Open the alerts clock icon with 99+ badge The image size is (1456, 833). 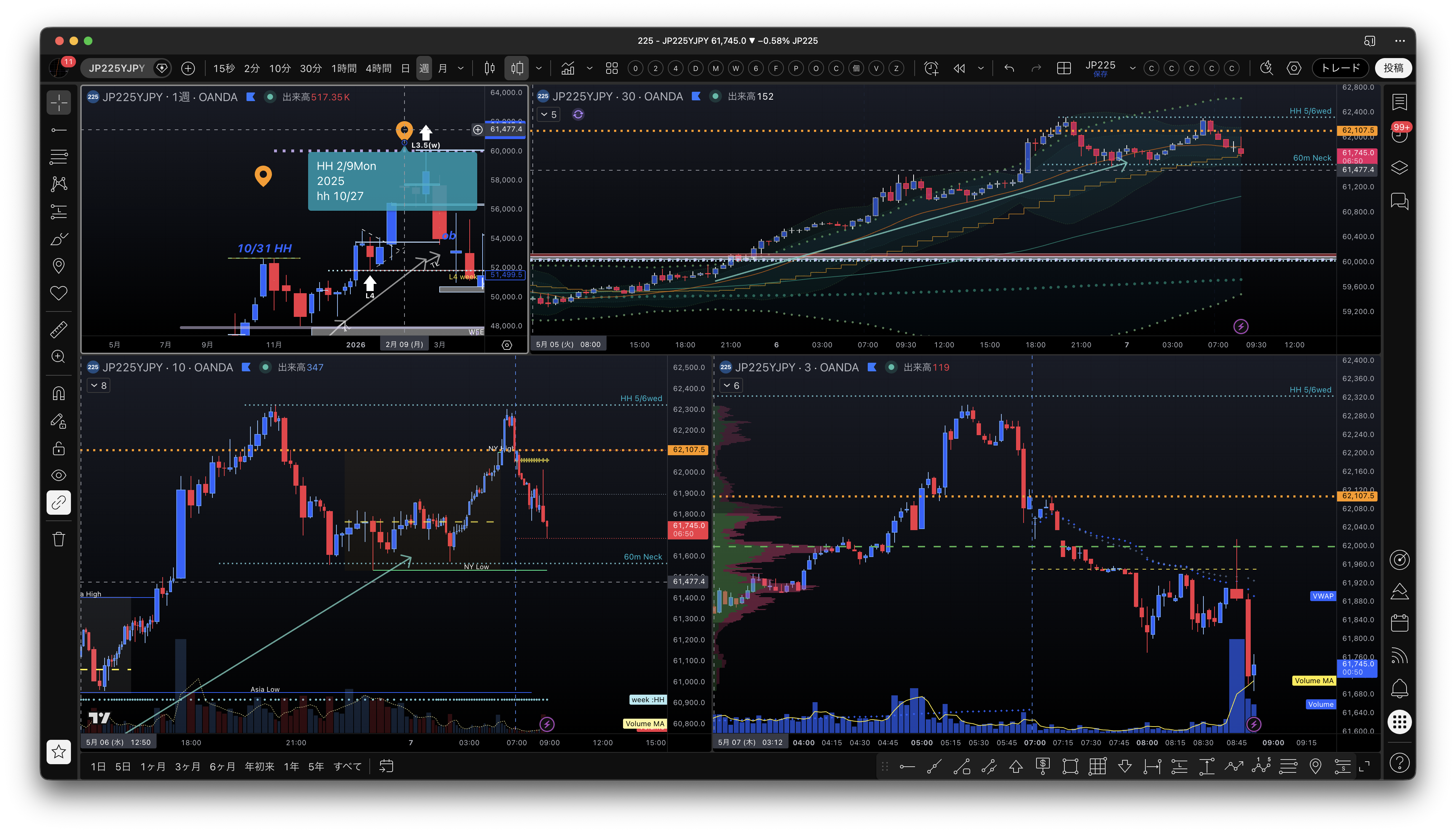(1399, 135)
